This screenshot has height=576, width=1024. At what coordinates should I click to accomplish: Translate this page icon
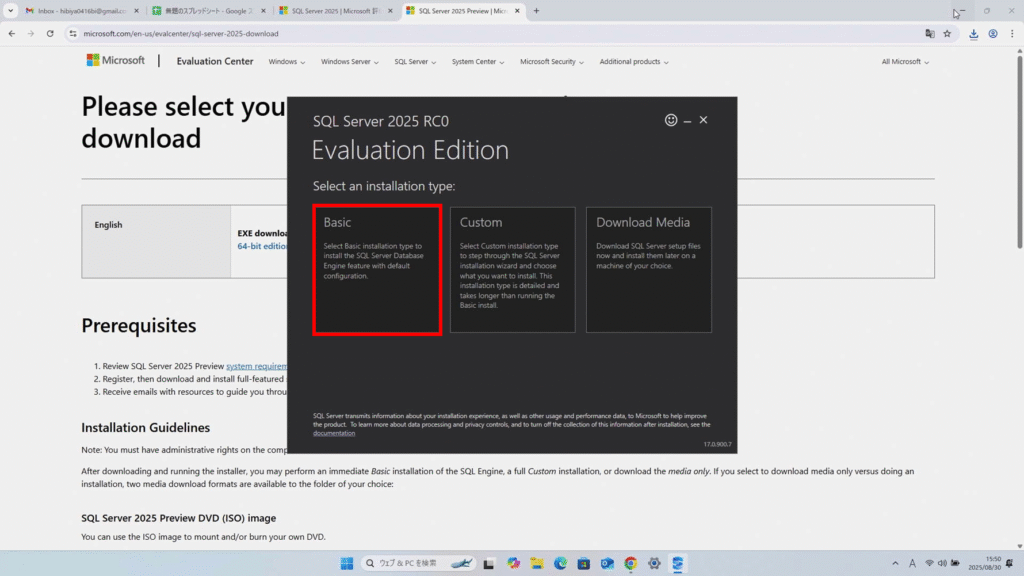pos(930,33)
